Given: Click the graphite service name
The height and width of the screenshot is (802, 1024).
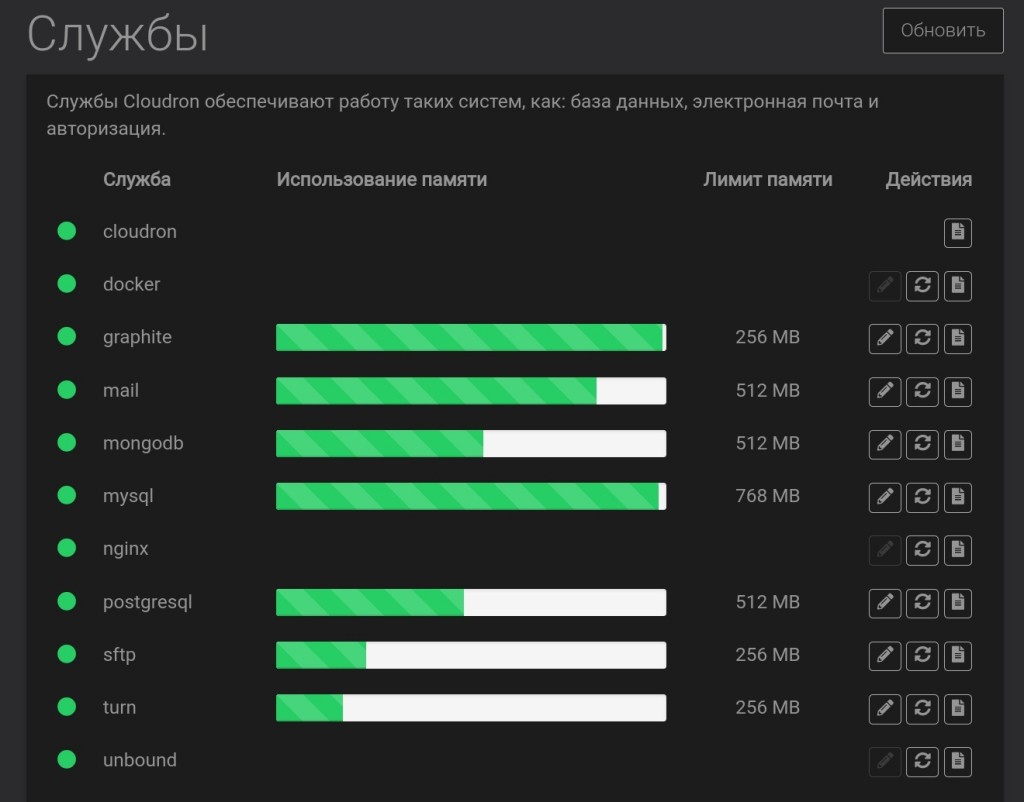Looking at the screenshot, I should coord(137,337).
